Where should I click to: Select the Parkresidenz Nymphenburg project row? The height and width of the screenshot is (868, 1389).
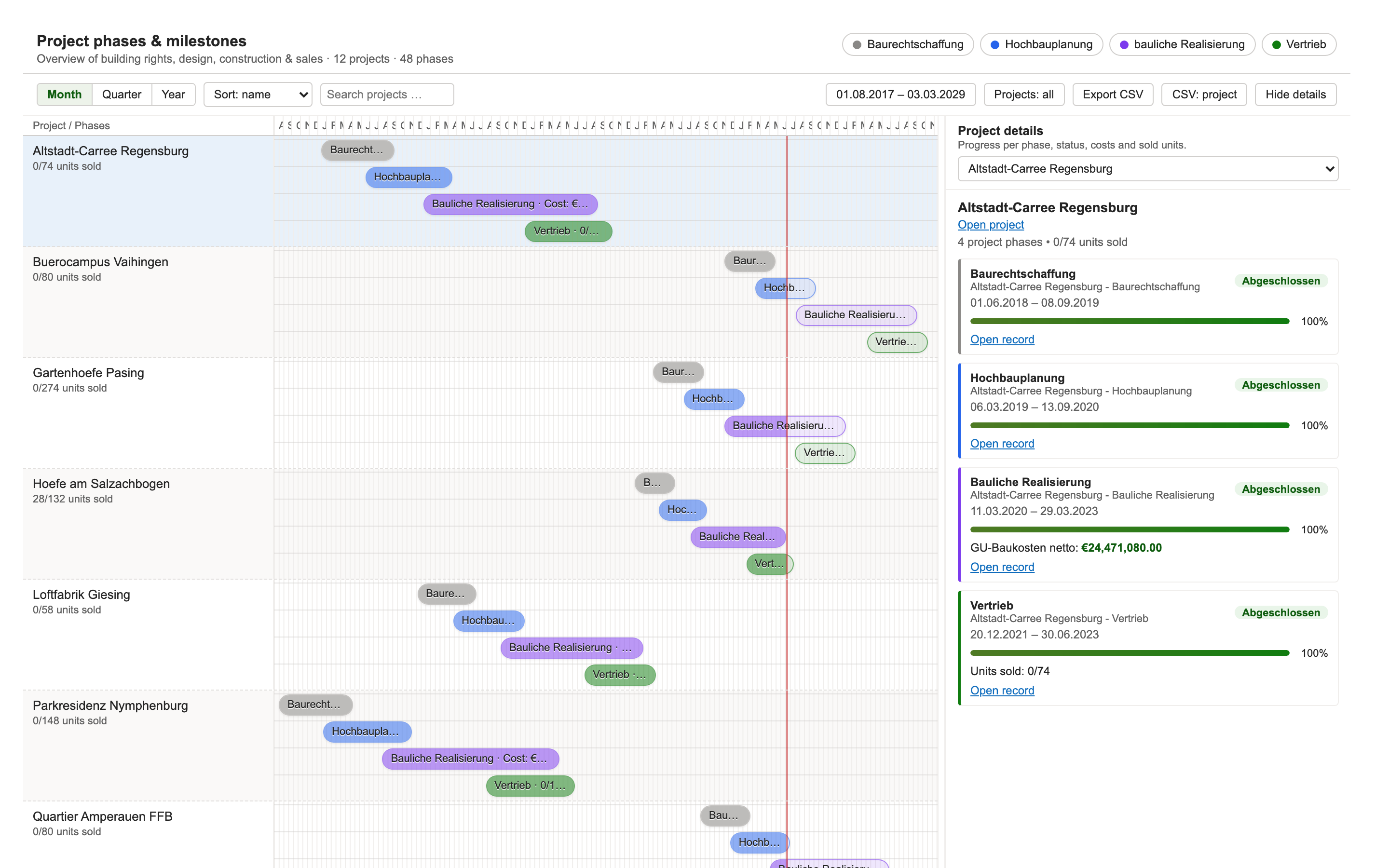(x=148, y=745)
